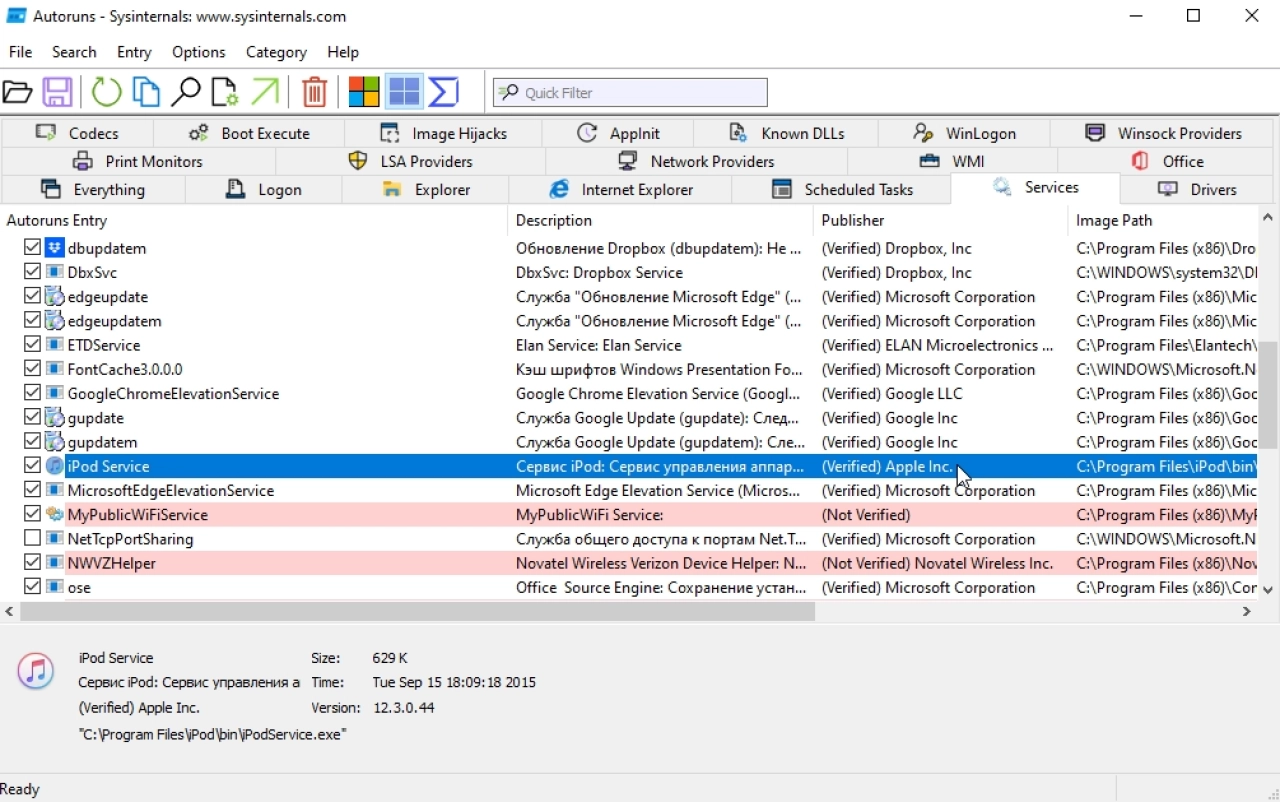The width and height of the screenshot is (1280, 802).
Task: Open the Codecs tab
Action: tap(78, 133)
